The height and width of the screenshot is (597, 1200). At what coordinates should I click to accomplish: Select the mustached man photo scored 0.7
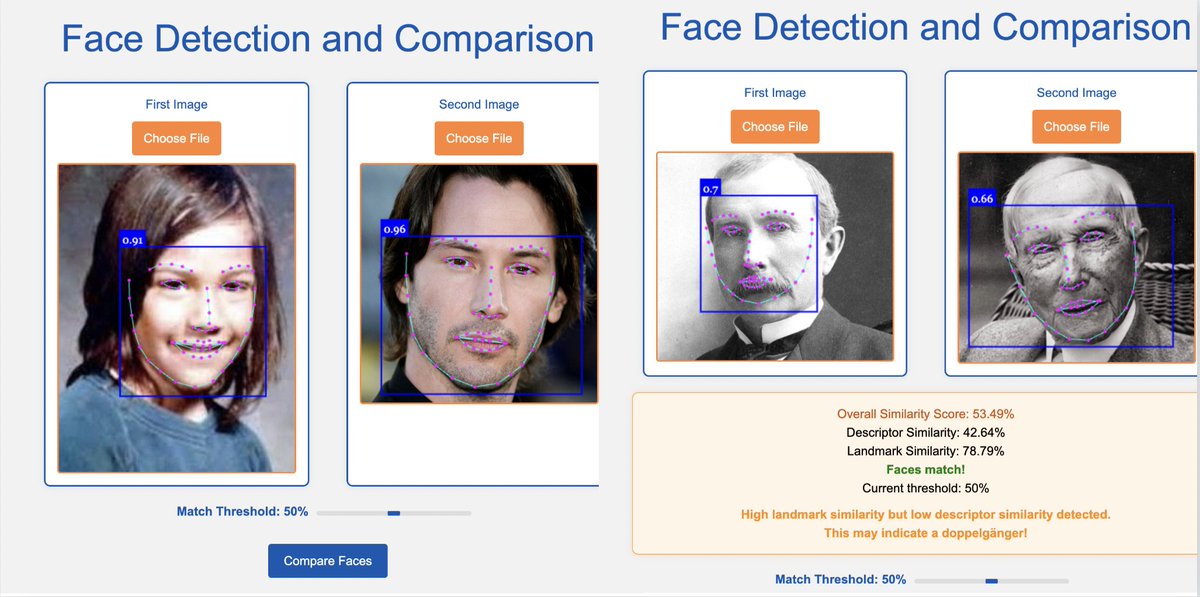(775, 256)
